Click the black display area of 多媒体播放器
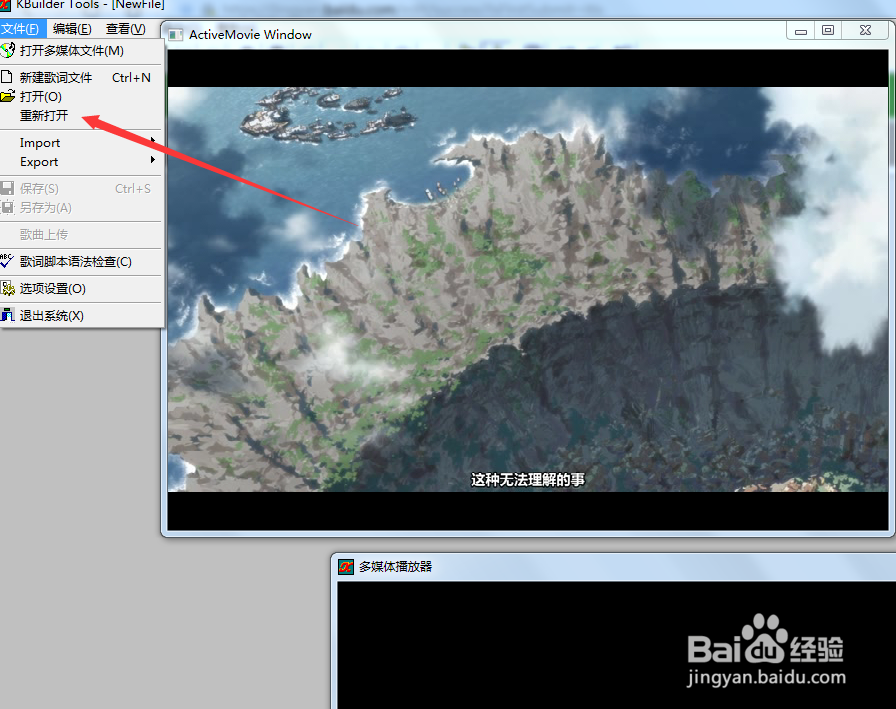The height and width of the screenshot is (709, 896). pyautogui.click(x=617, y=646)
